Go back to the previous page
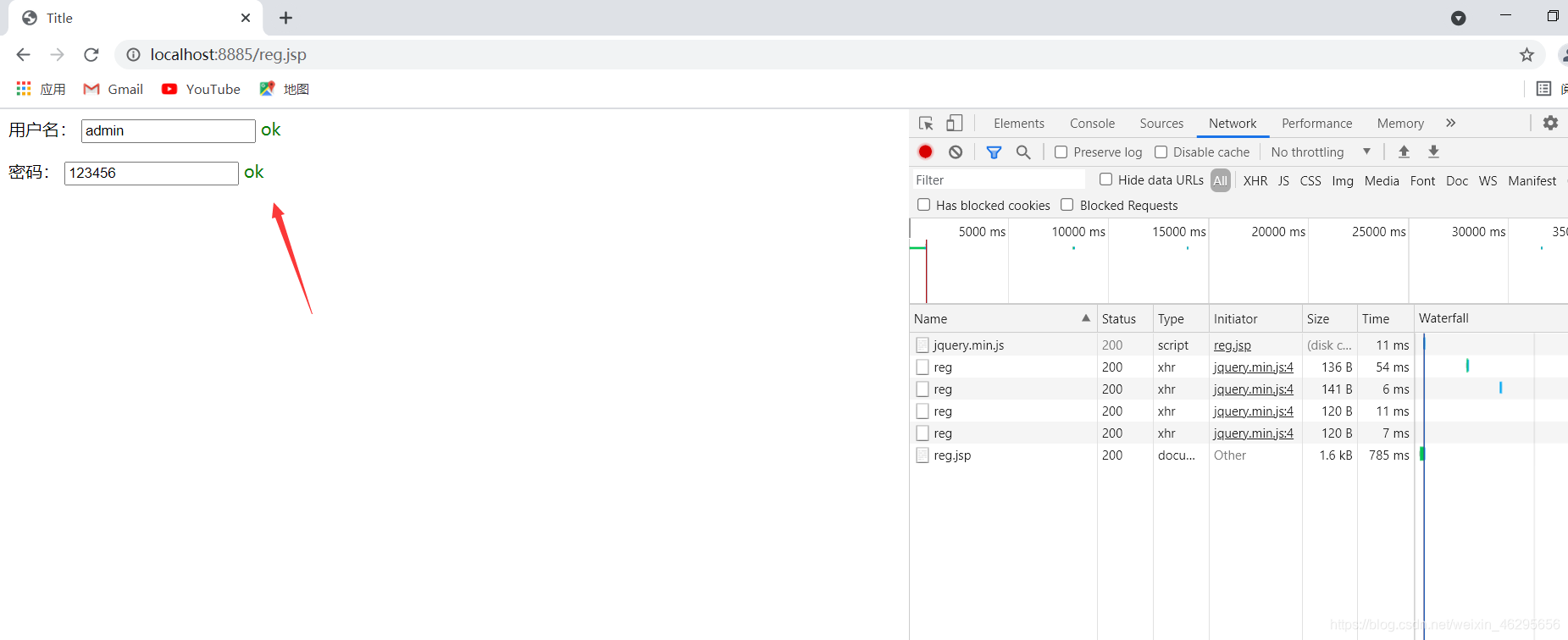The width and height of the screenshot is (1568, 640). pyautogui.click(x=23, y=55)
